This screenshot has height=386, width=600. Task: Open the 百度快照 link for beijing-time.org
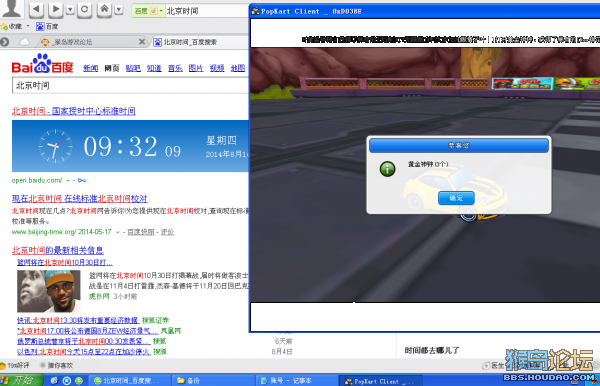(x=141, y=232)
